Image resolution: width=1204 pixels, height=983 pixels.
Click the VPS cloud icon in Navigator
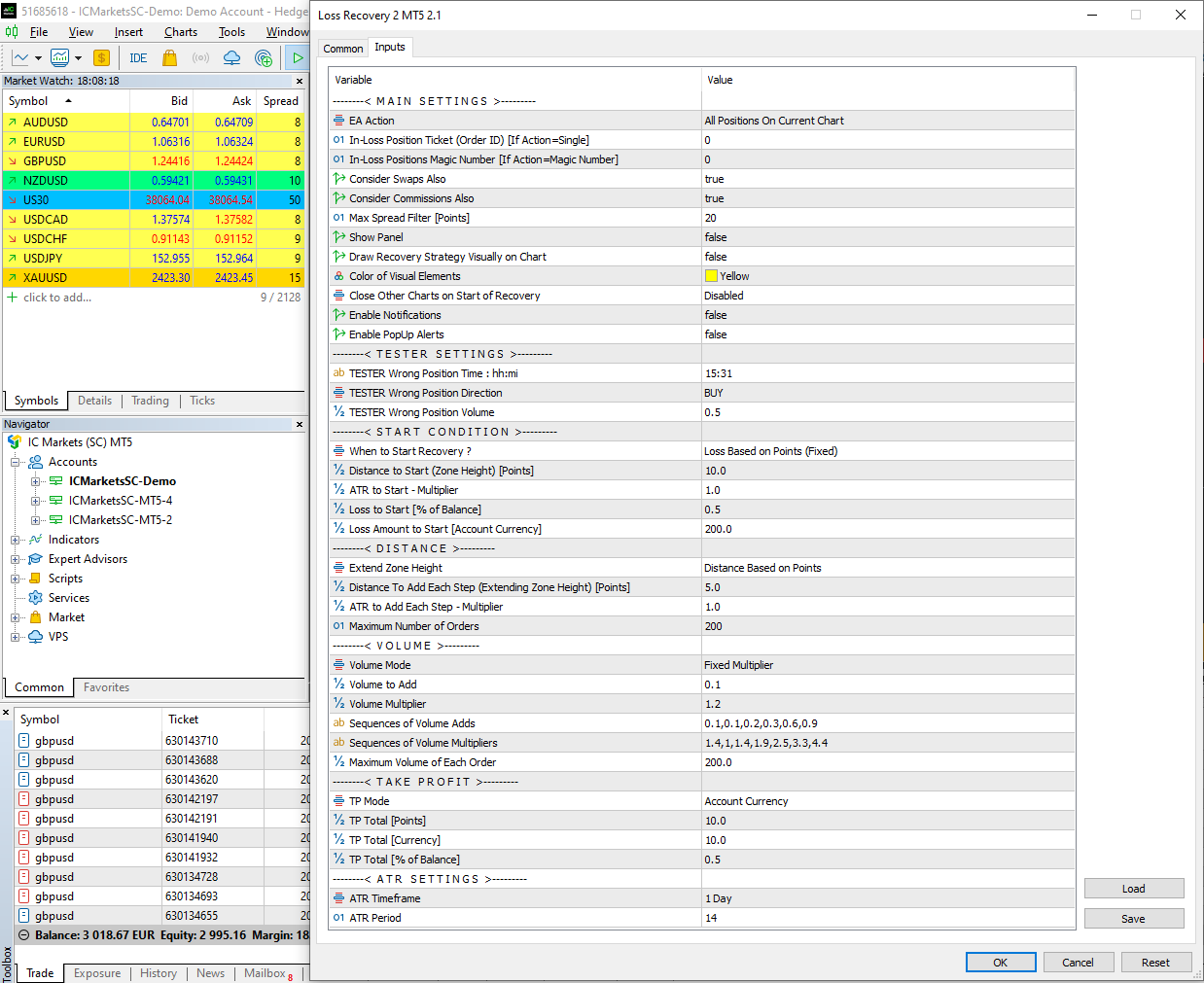[36, 637]
